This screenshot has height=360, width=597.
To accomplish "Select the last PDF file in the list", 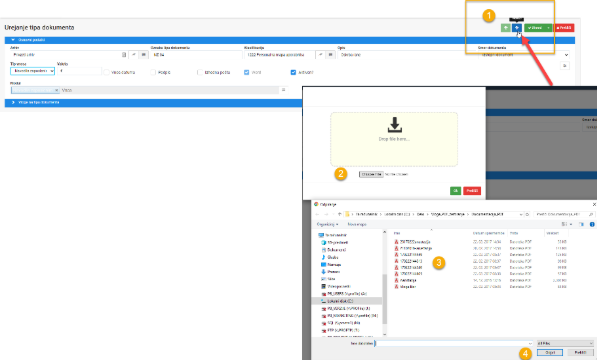I will point(405,287).
